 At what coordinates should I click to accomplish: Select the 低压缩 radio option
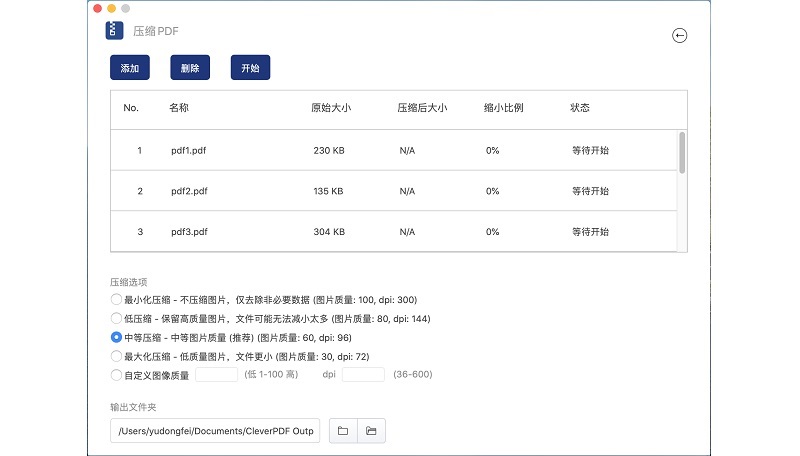(116, 318)
